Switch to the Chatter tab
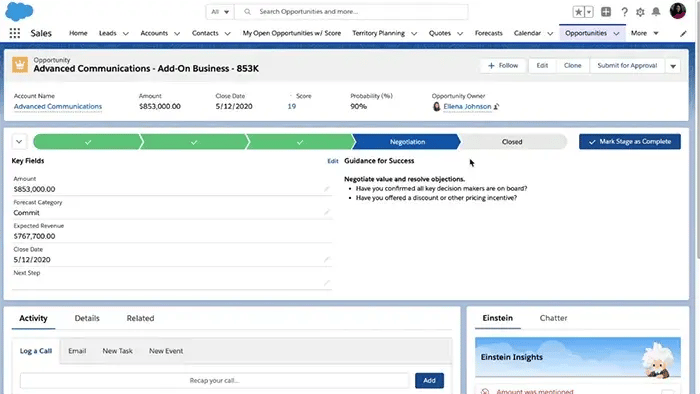700x394 pixels. 553,318
